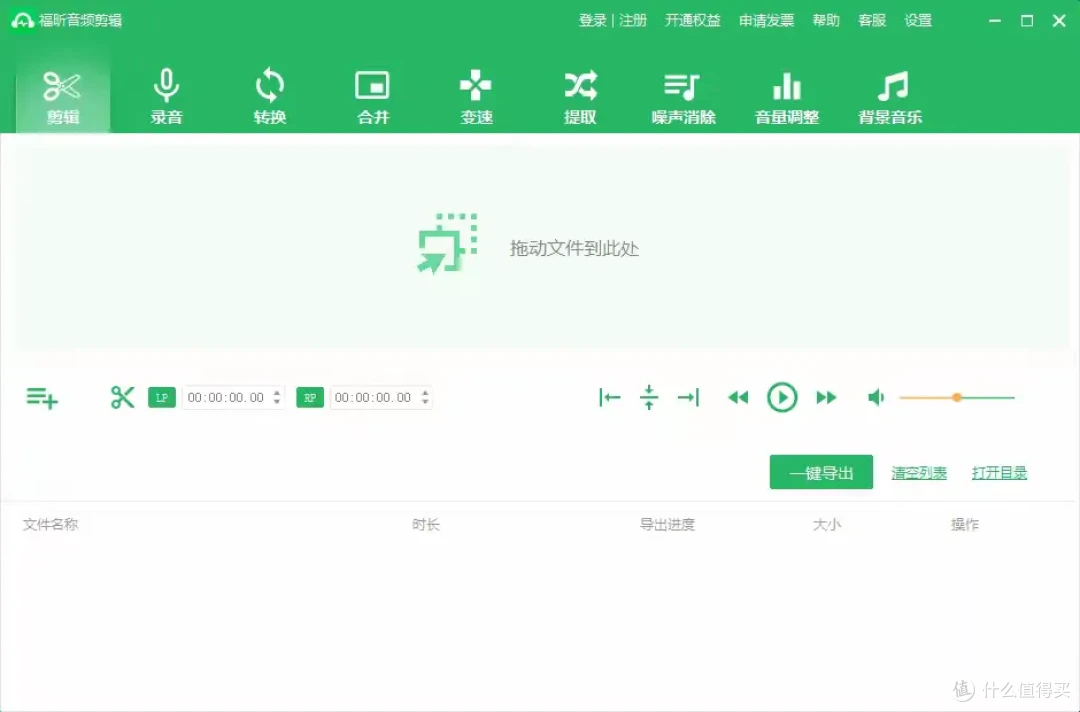Increase the LP time with up arrow

point(277,392)
